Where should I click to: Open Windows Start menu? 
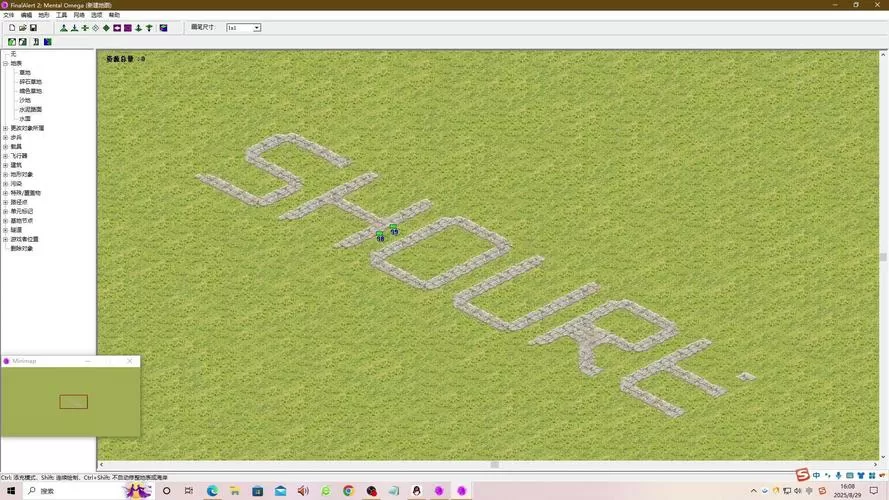(11, 491)
